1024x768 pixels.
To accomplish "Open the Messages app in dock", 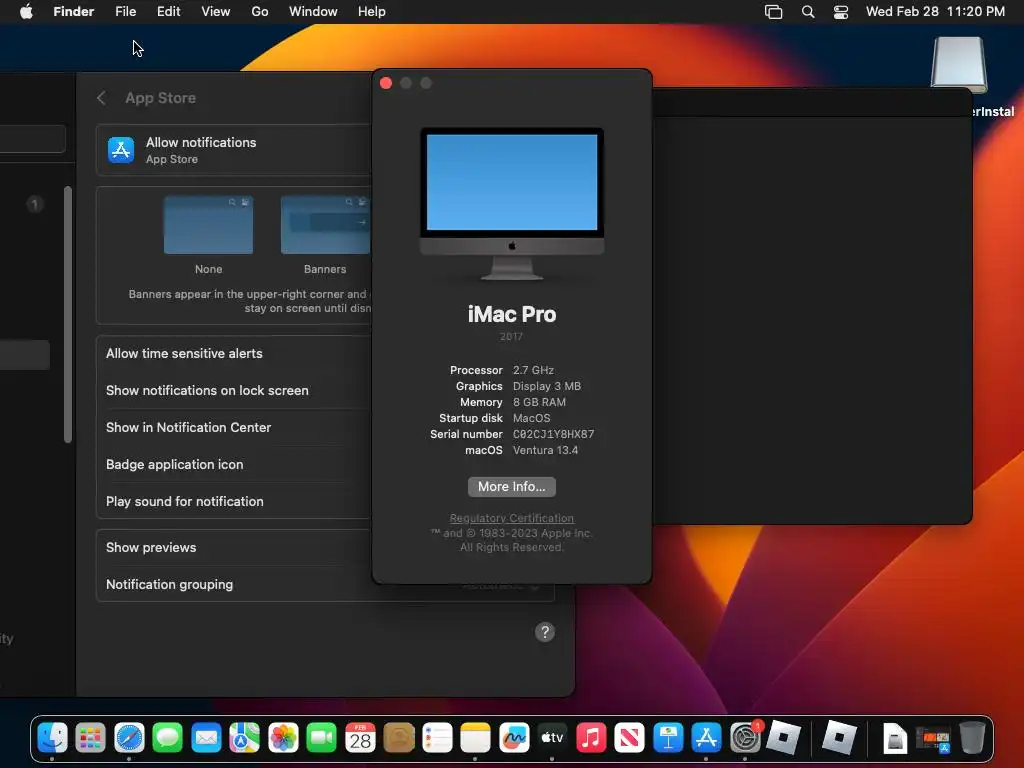I will click(168, 738).
